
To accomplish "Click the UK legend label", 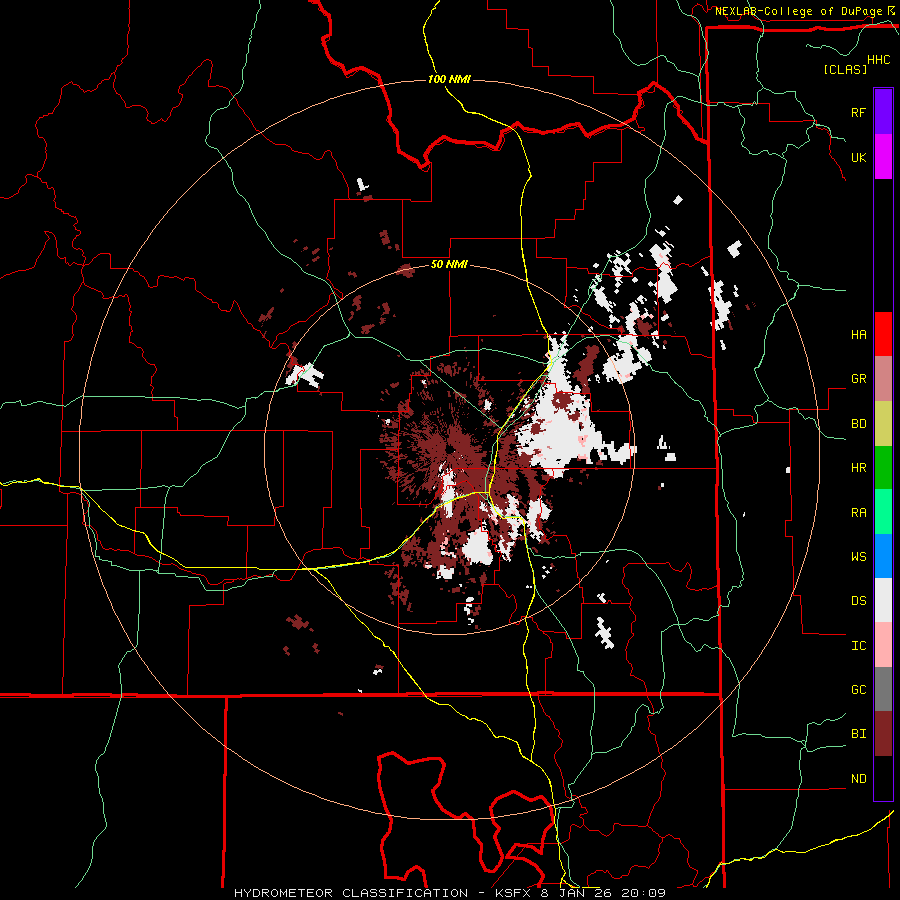I will (x=858, y=157).
